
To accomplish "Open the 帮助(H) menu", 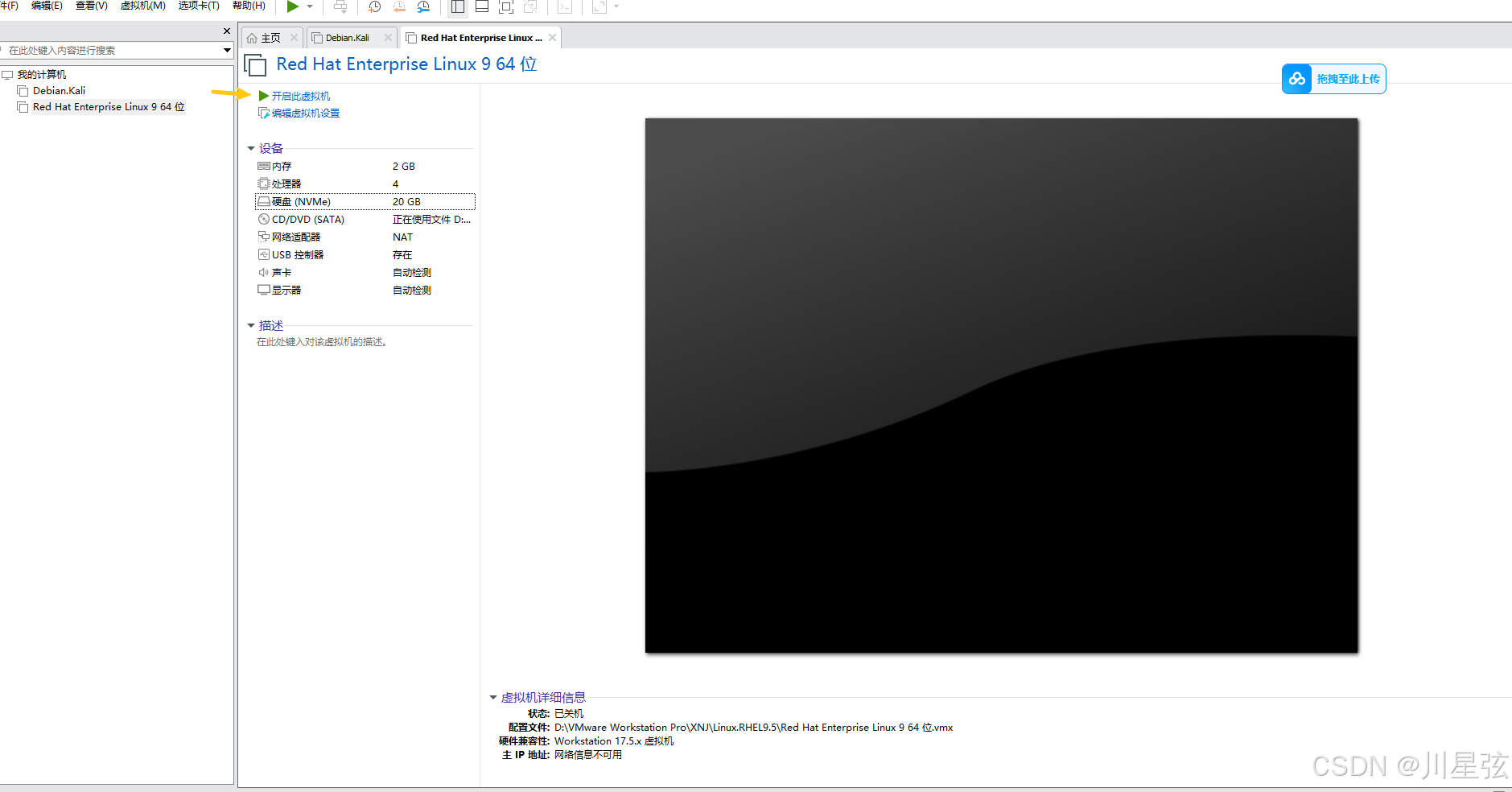I will coord(249,6).
